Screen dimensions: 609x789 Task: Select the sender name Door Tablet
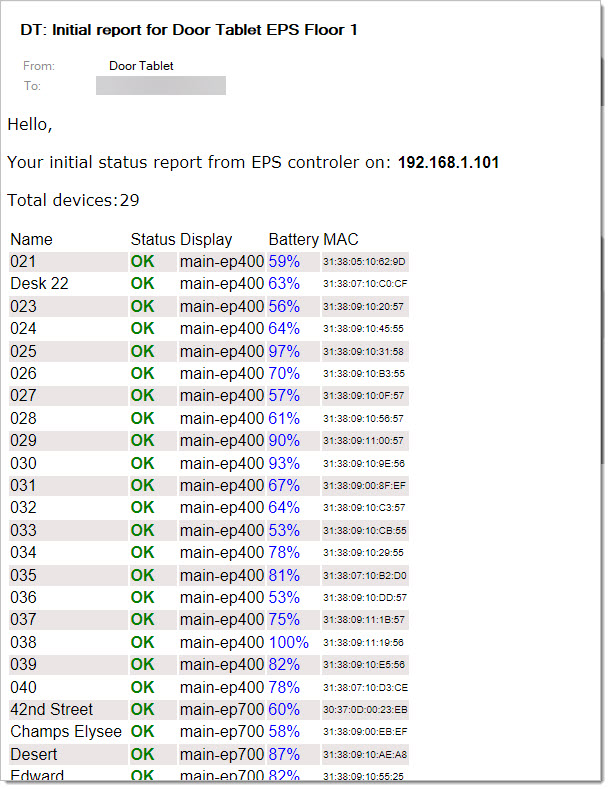[141, 66]
